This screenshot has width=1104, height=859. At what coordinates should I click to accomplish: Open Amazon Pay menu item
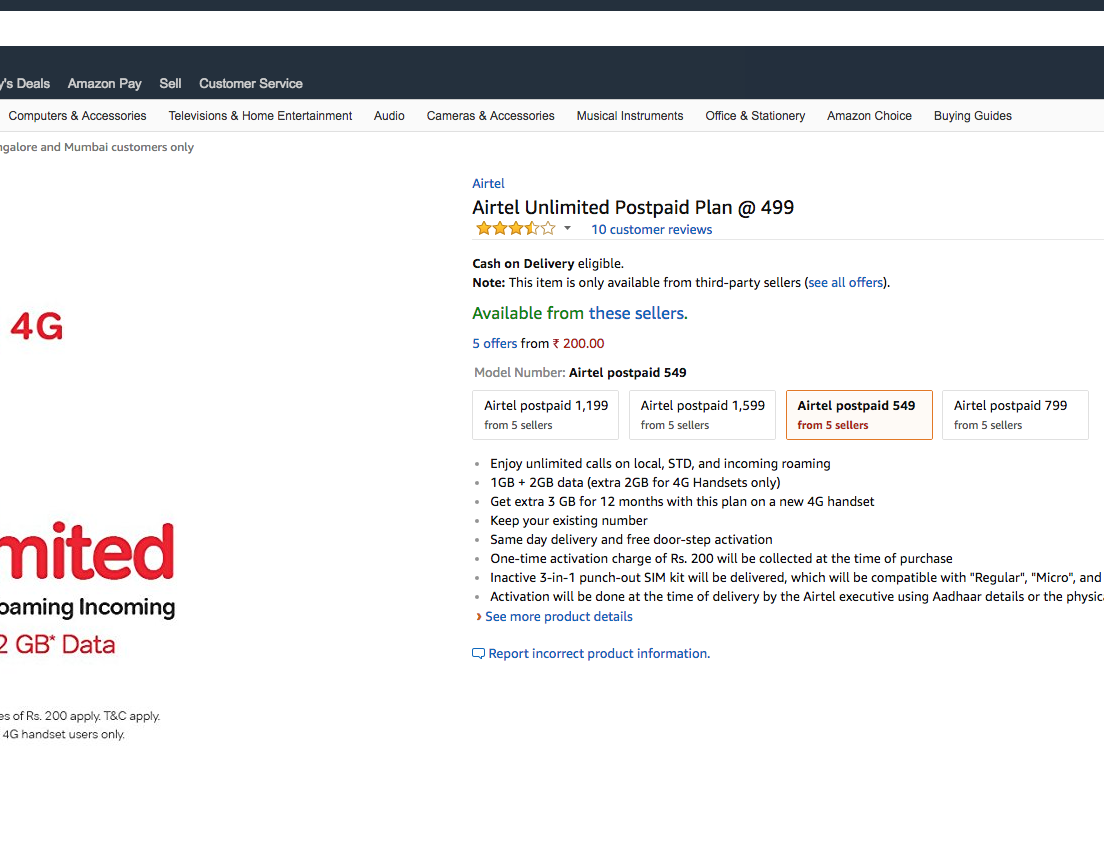(x=105, y=84)
